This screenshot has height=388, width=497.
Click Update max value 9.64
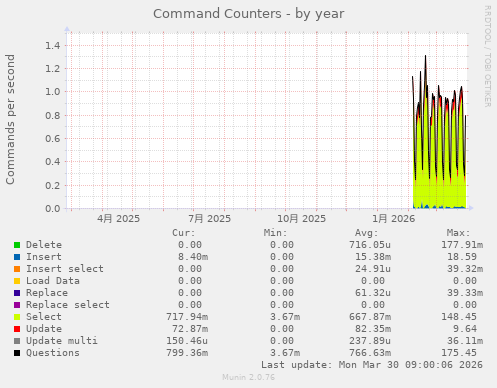click(x=465, y=329)
